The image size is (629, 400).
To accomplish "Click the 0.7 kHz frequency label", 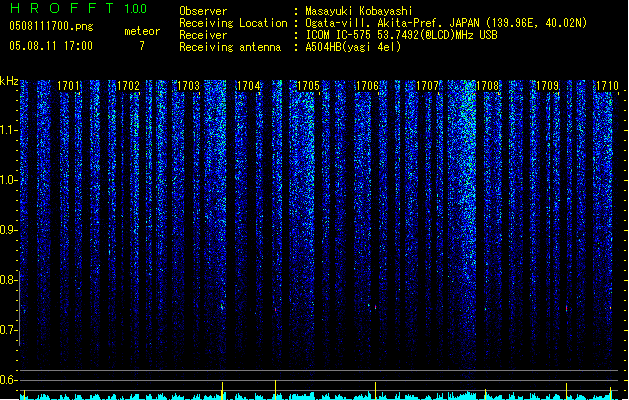I will click(8, 330).
